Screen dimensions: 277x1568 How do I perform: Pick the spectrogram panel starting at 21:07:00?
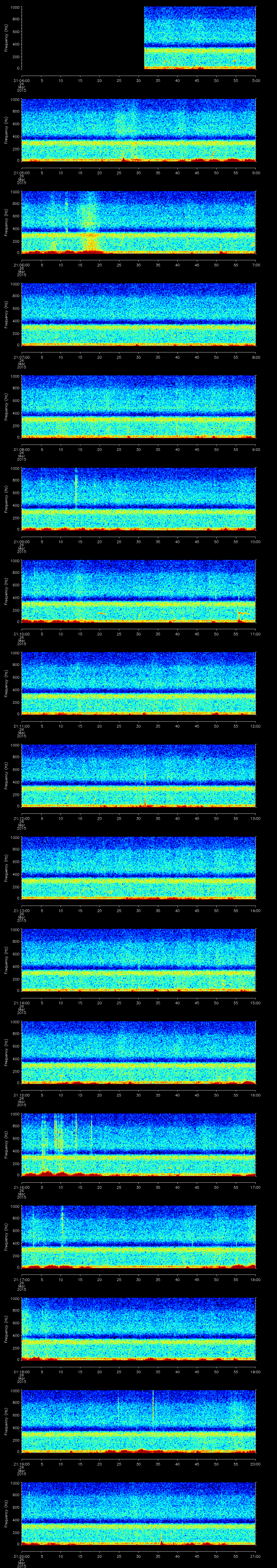(x=139, y=315)
